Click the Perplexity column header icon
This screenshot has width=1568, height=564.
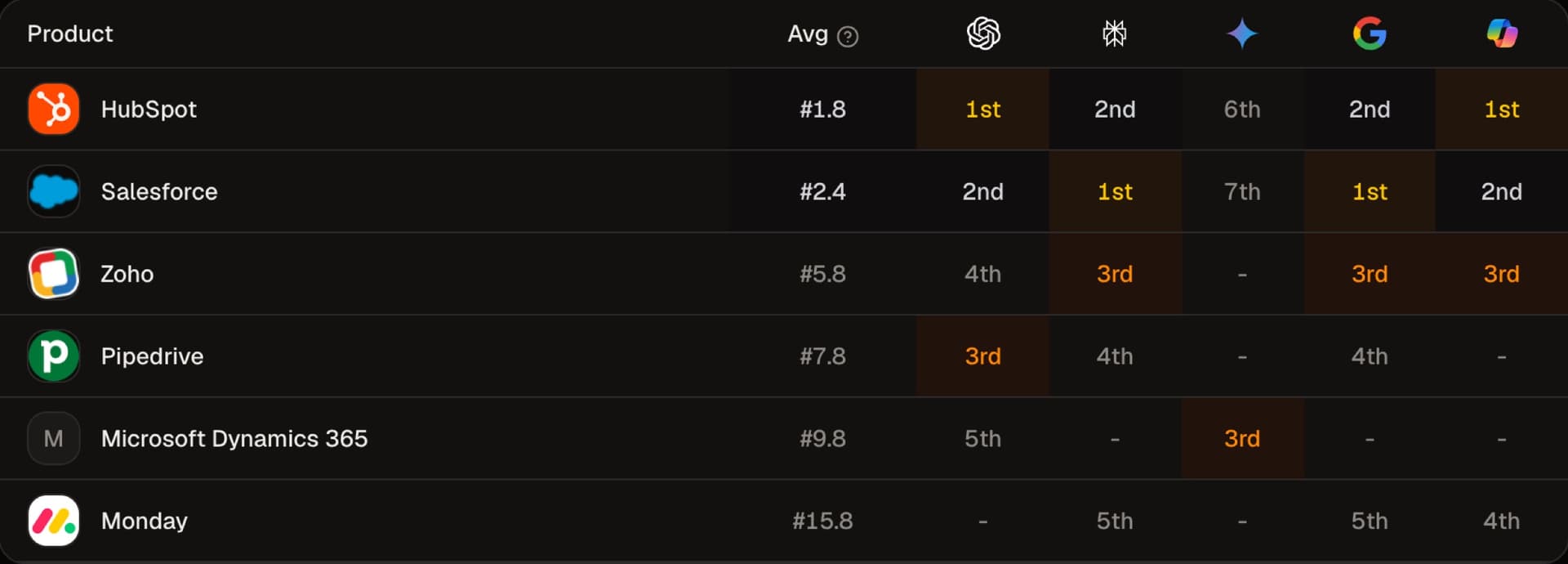point(1115,34)
